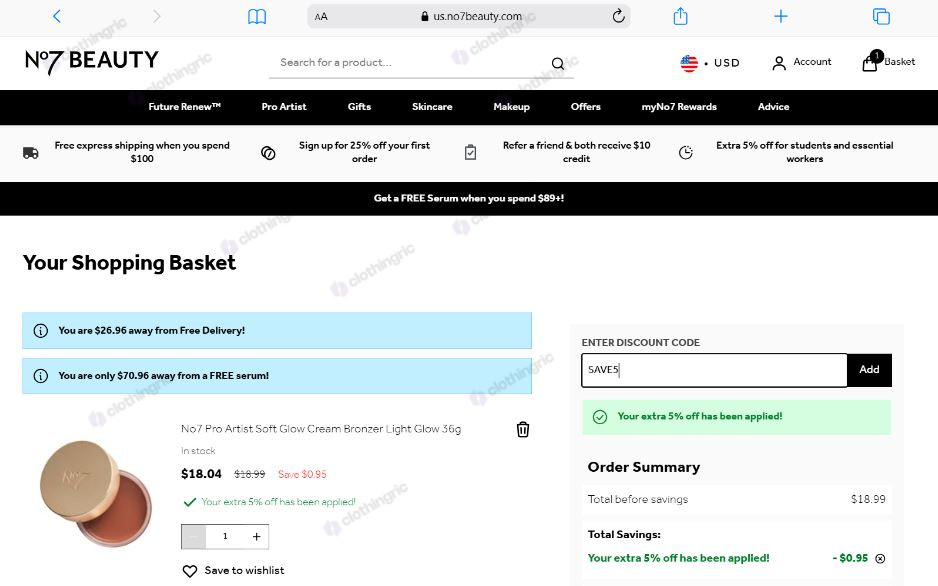Click the quantity field showing 1

pos(226,536)
